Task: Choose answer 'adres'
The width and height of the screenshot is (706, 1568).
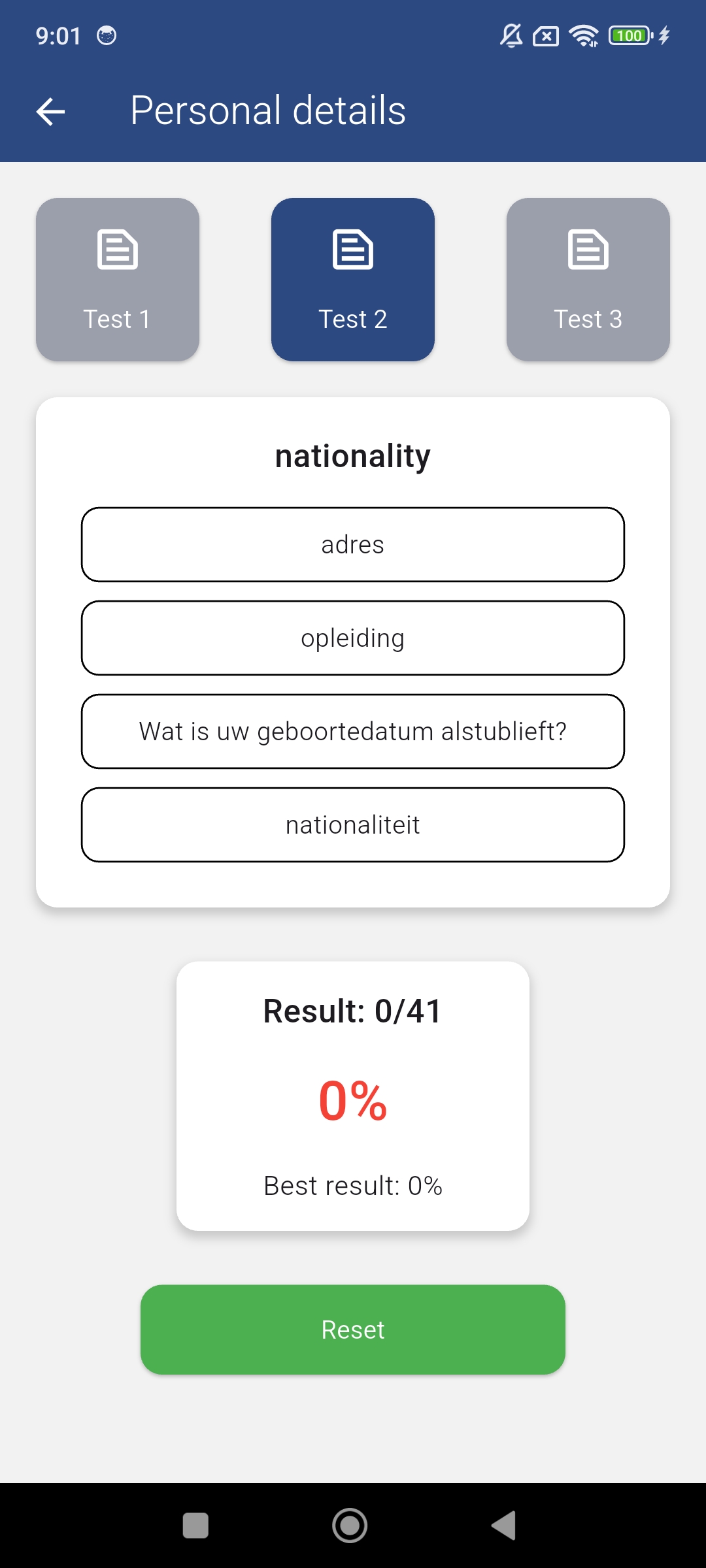Action: [353, 544]
